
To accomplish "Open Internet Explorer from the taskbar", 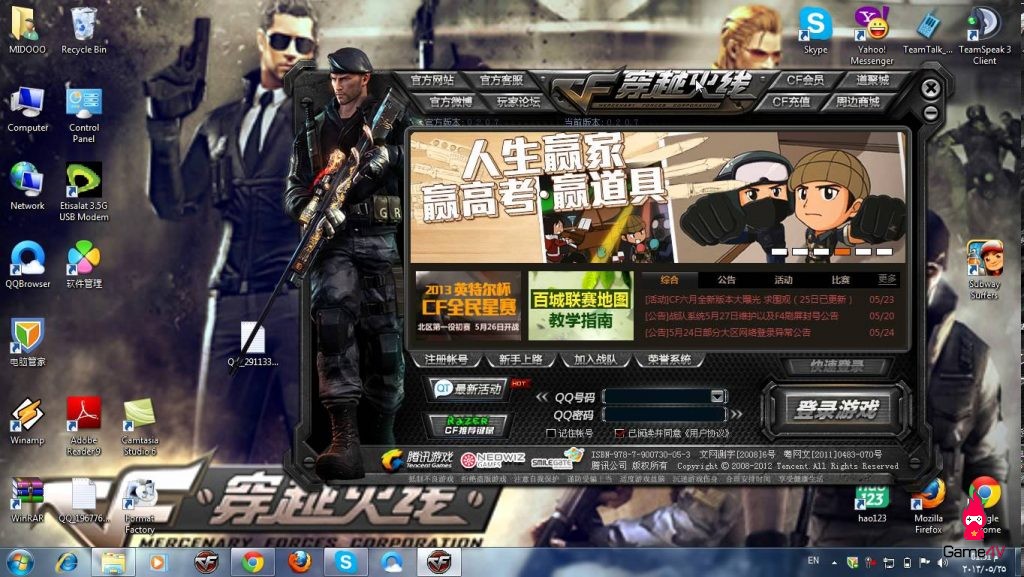I will (x=67, y=562).
